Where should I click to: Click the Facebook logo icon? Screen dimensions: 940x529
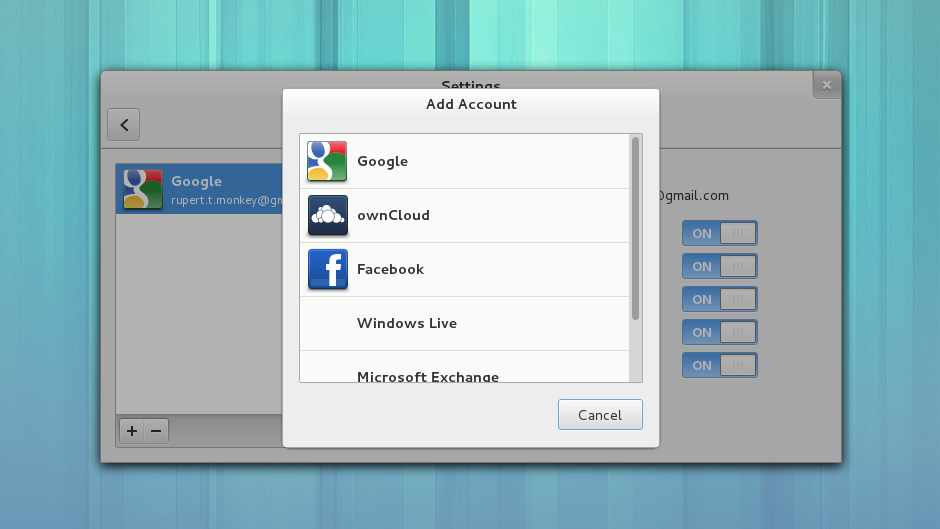click(327, 269)
